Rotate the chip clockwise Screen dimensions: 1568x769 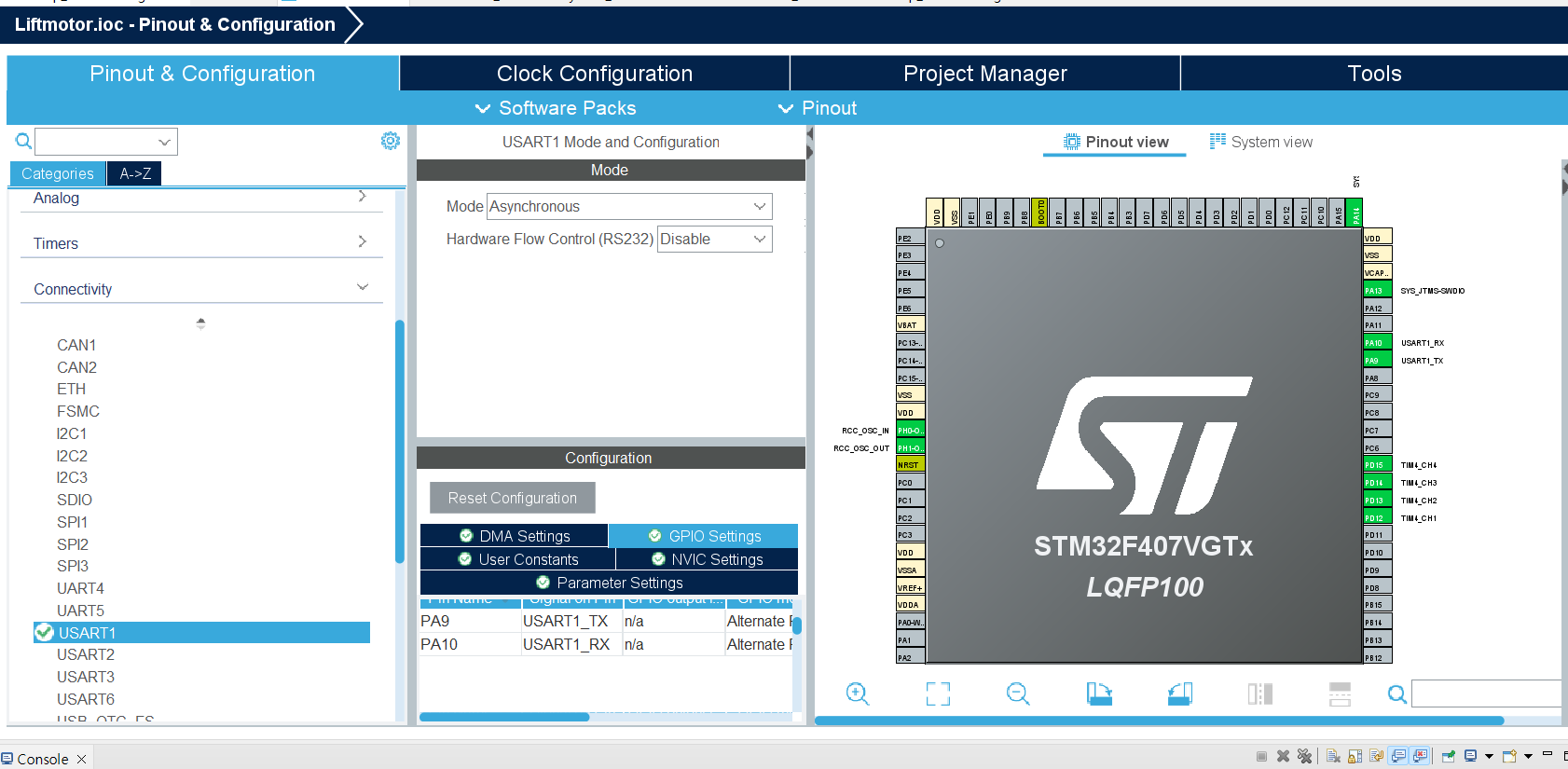[x=1099, y=693]
